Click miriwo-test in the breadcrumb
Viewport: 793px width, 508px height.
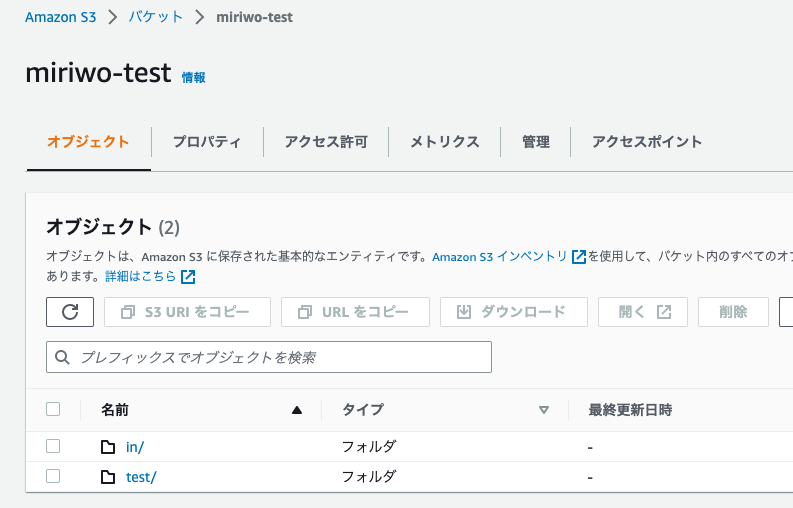click(x=254, y=17)
